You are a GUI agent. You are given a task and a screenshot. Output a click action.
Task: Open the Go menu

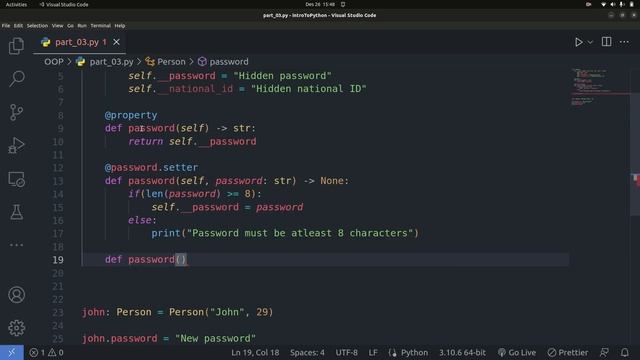tap(70, 26)
